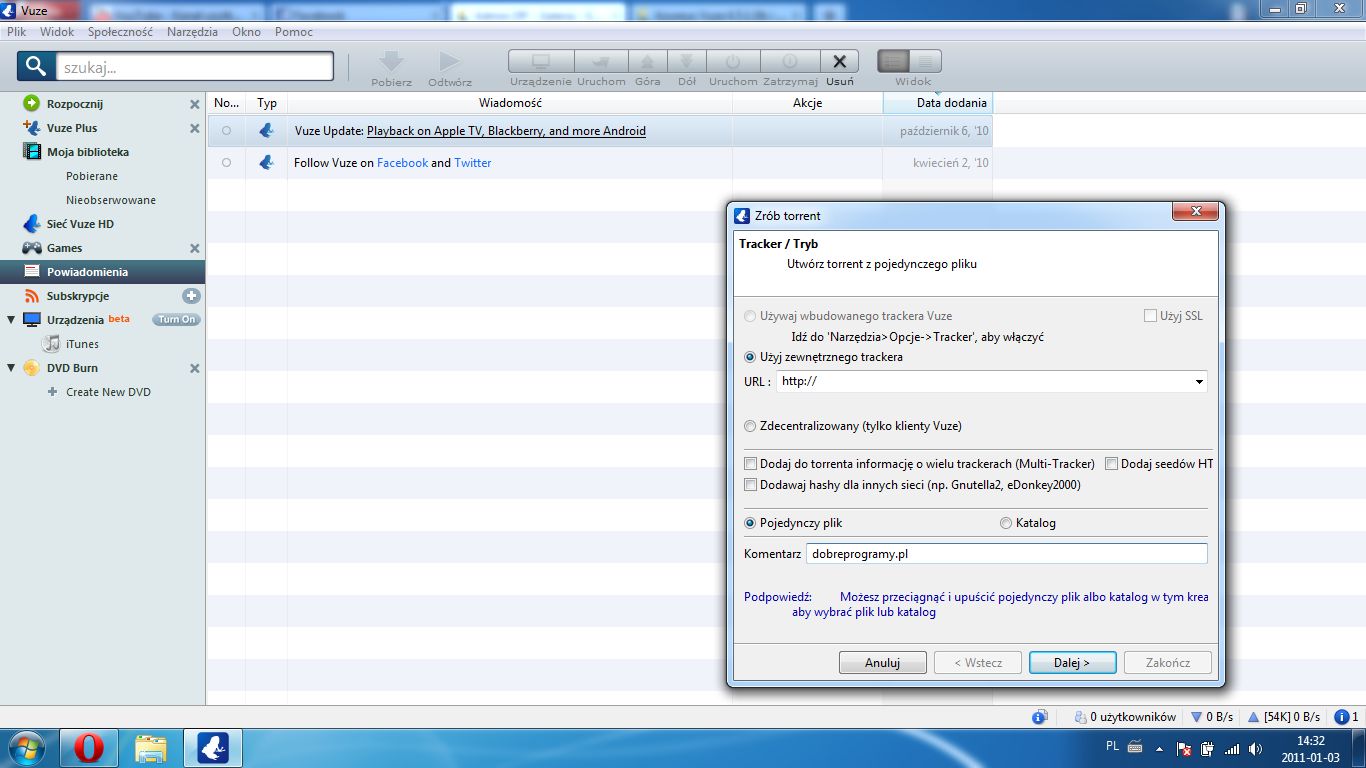Toggle Dodaj seedów HT checkbox

click(x=1111, y=464)
